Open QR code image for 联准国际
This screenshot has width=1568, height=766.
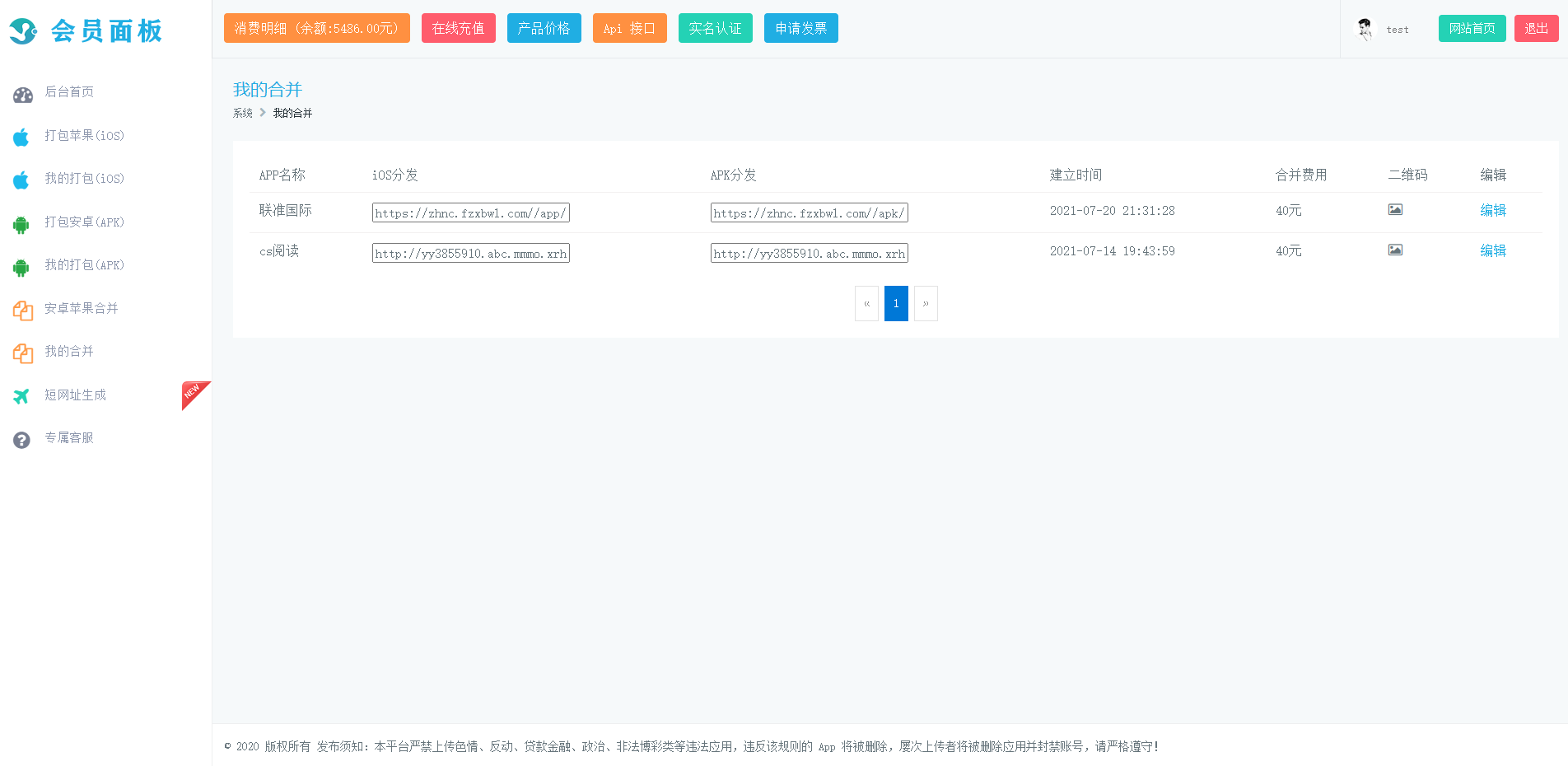coord(1394,210)
